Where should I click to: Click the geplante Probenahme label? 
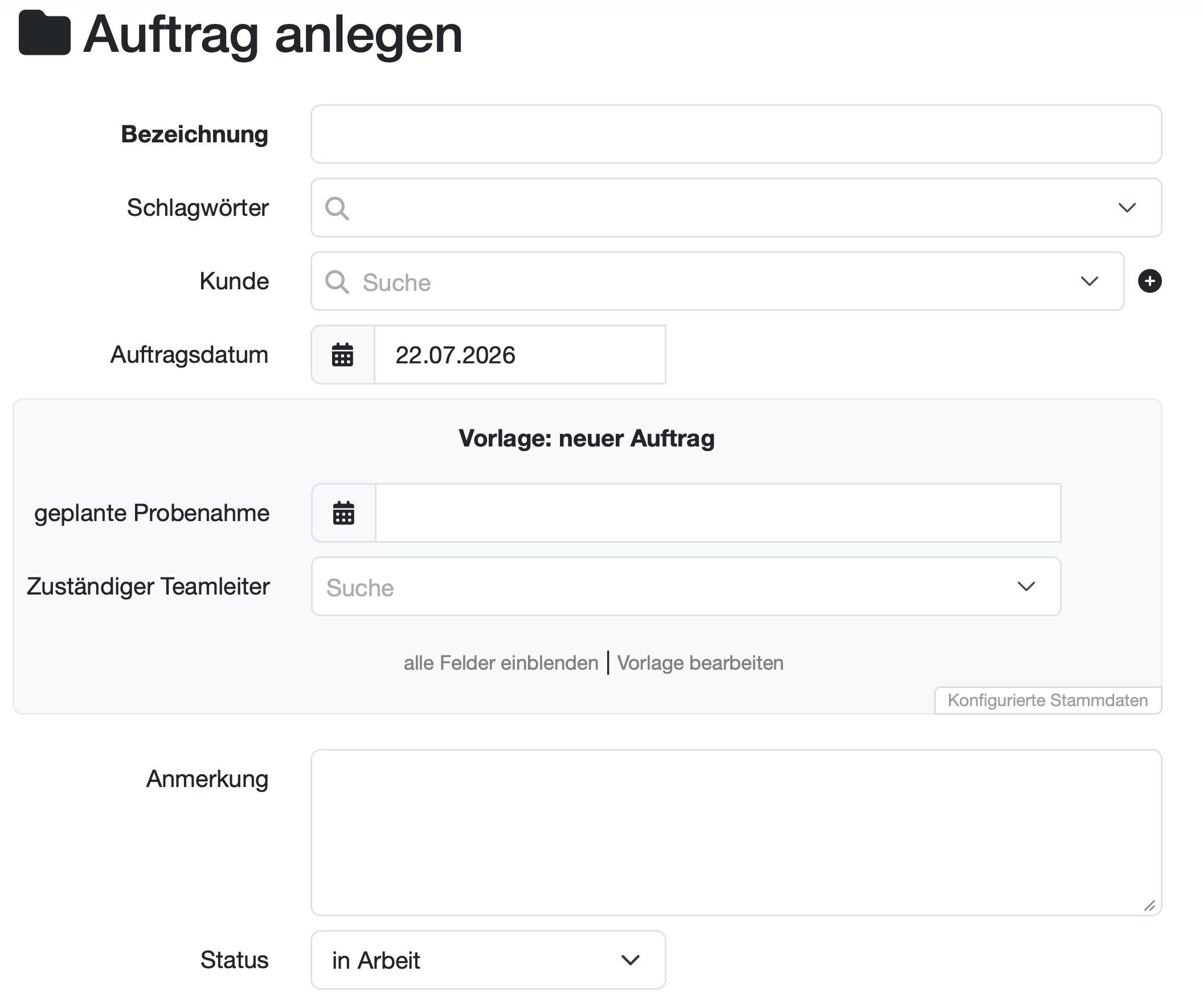(152, 513)
